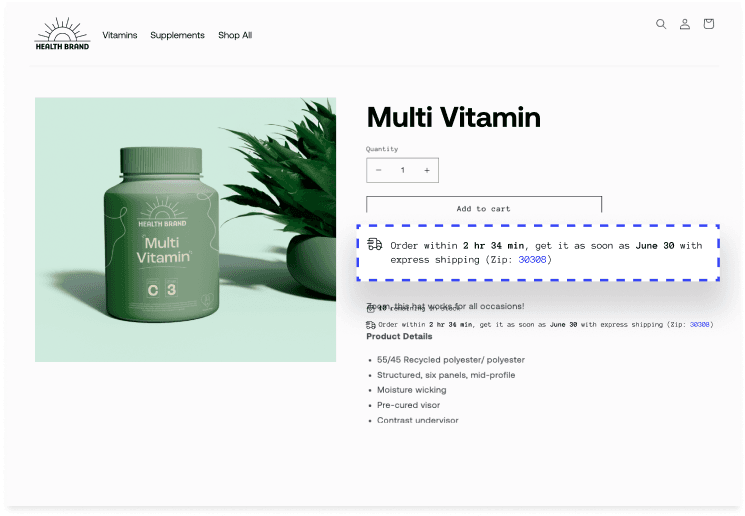Increase quantity with the plus button
745x516 pixels.
click(427, 170)
